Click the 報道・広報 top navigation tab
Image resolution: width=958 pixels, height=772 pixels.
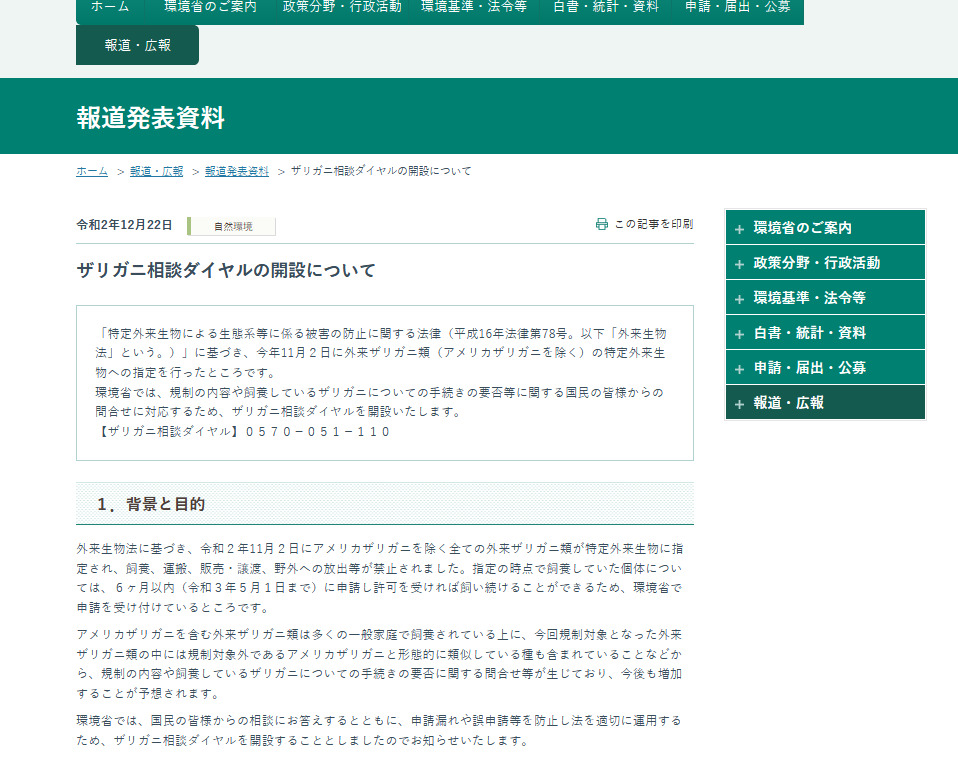(138, 45)
